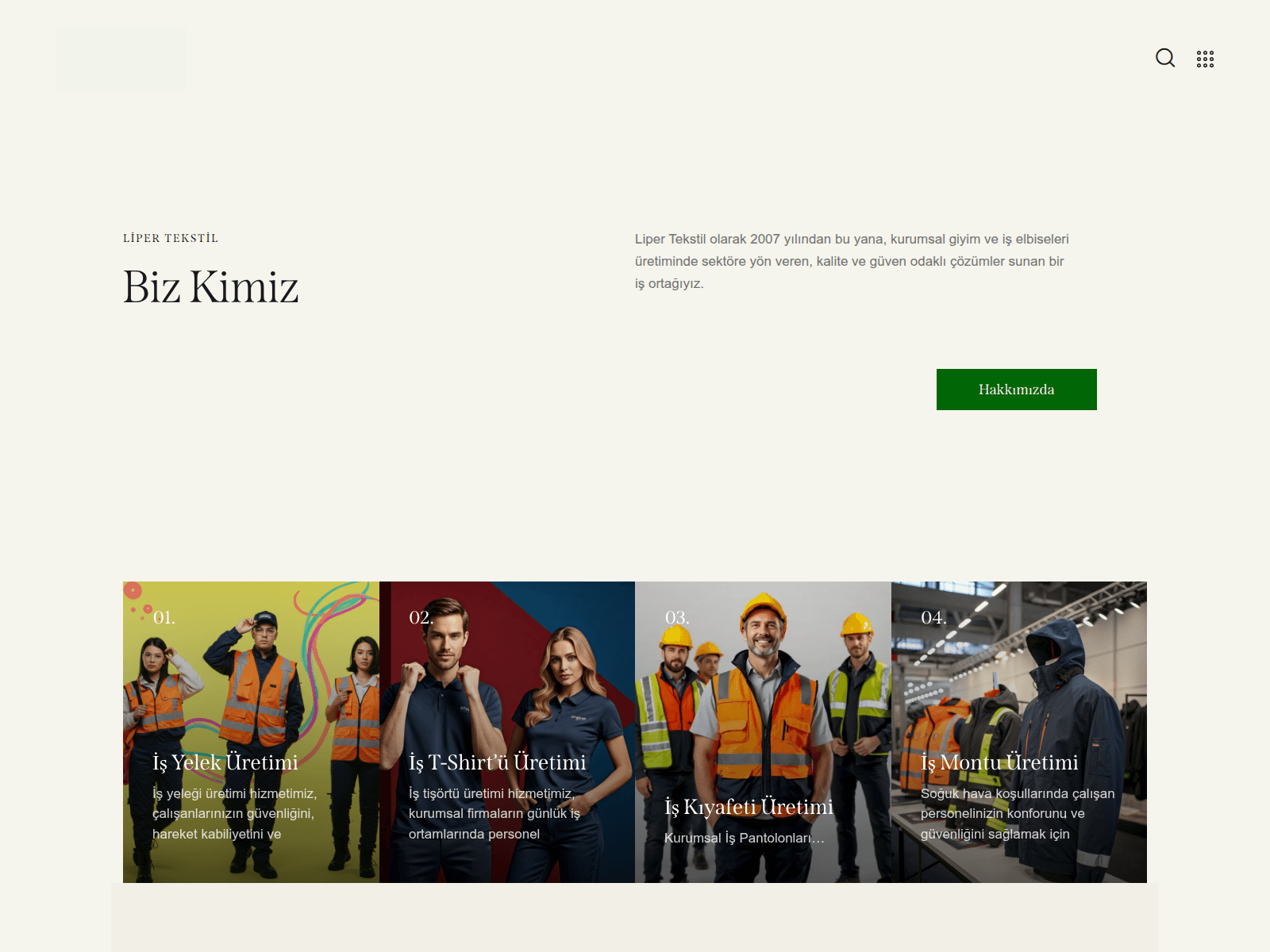This screenshot has height=952, width=1270.
Task: Open the İş Kıyafeti Üretimi heading
Action: 749,807
